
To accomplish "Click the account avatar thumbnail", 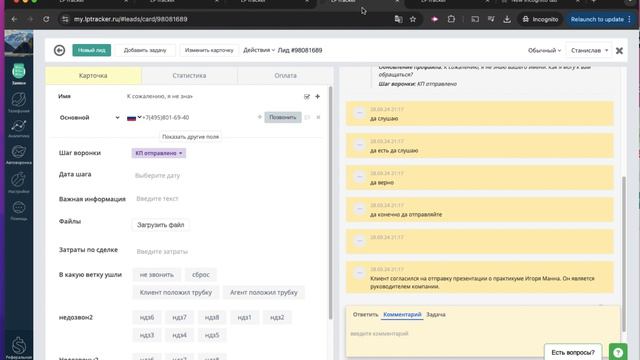I will click(19, 42).
